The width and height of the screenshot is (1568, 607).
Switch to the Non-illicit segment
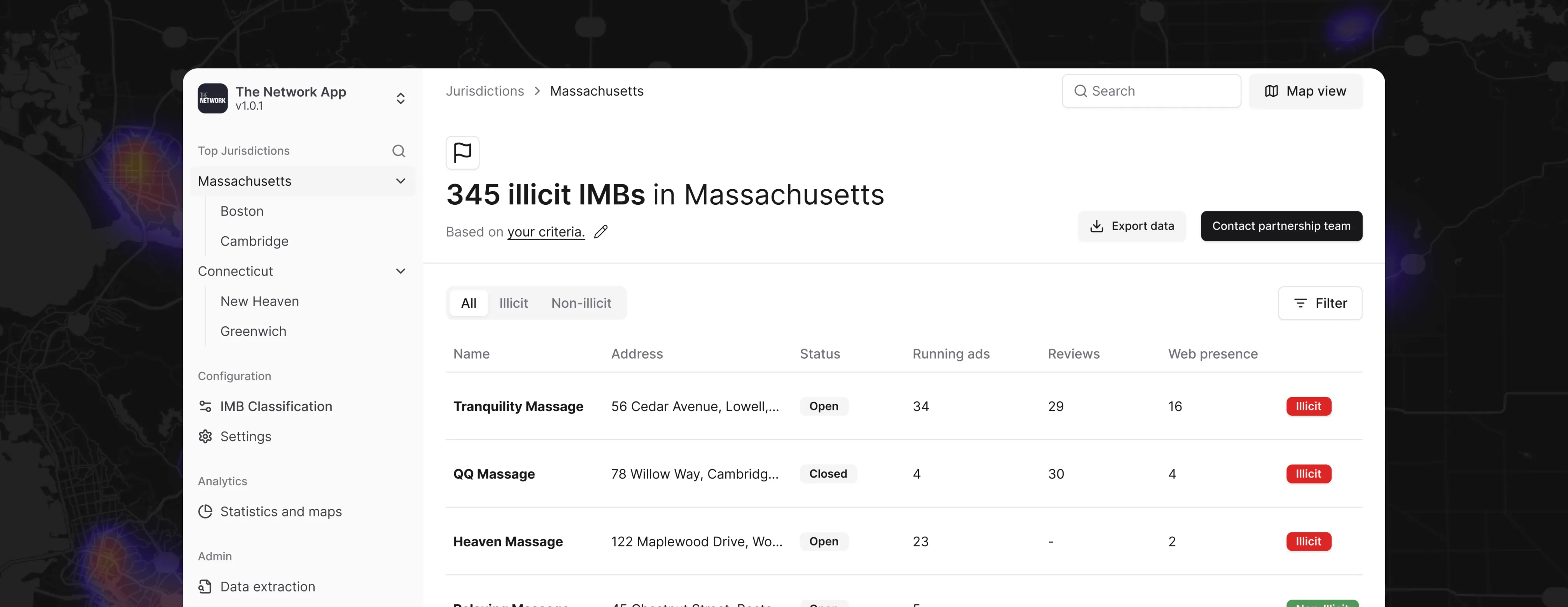581,303
